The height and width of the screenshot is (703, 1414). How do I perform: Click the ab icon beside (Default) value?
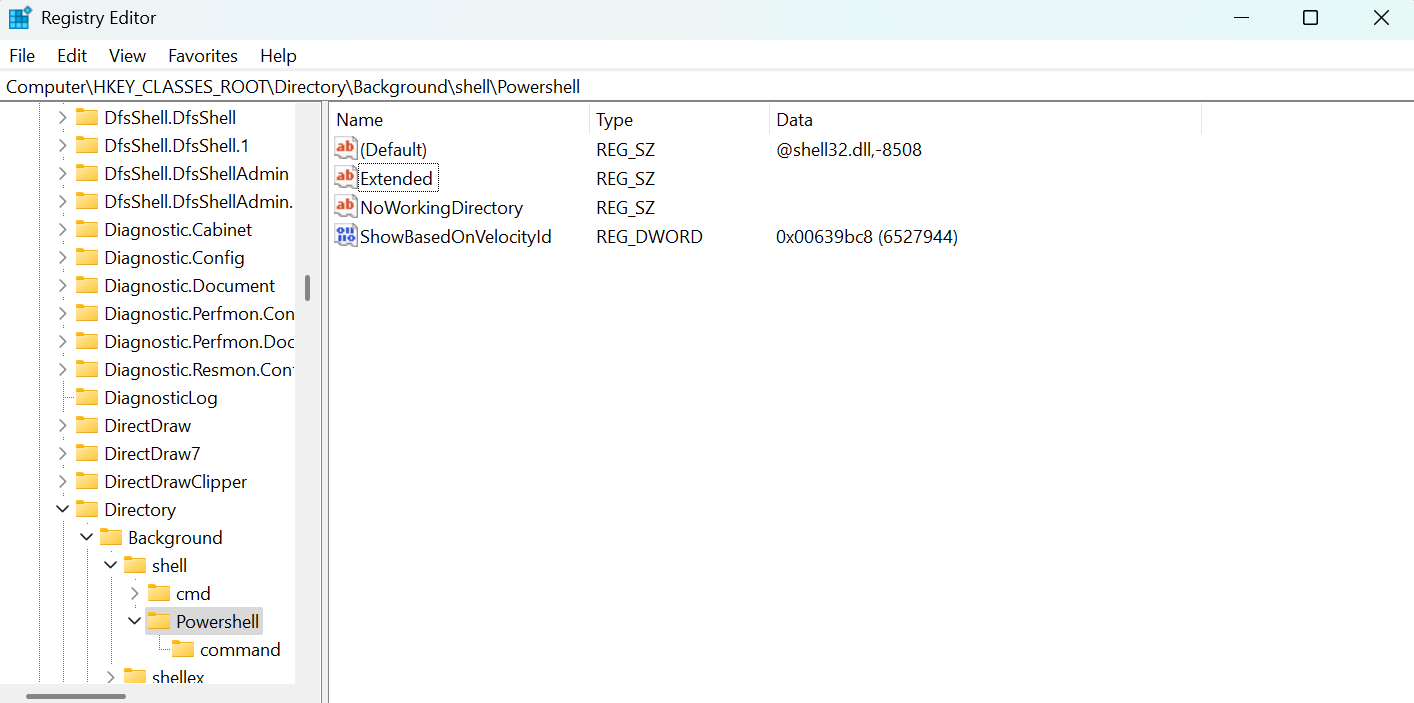tap(345, 148)
